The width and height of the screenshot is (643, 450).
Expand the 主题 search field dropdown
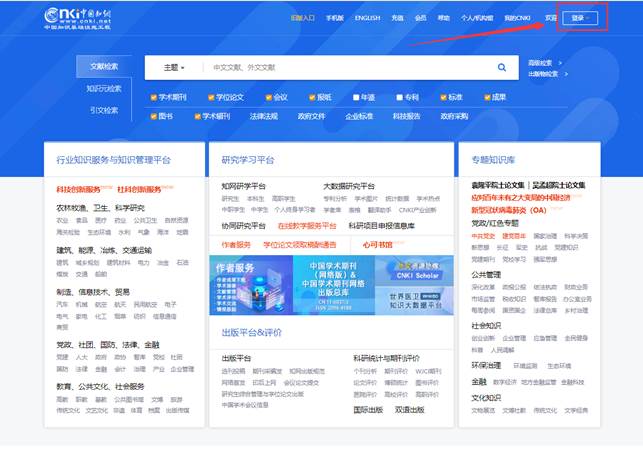click(174, 67)
